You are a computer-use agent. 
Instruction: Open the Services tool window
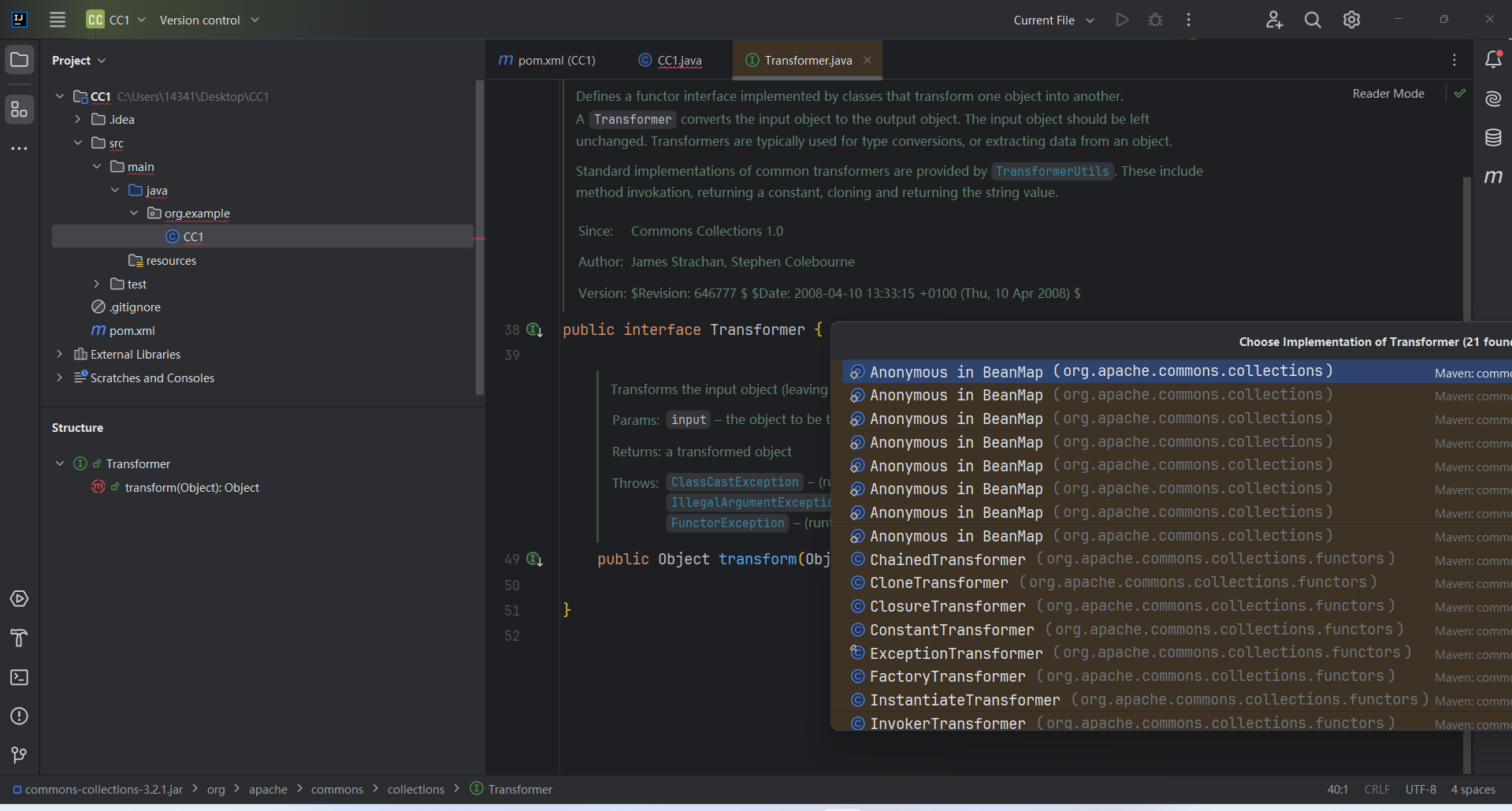click(x=20, y=599)
